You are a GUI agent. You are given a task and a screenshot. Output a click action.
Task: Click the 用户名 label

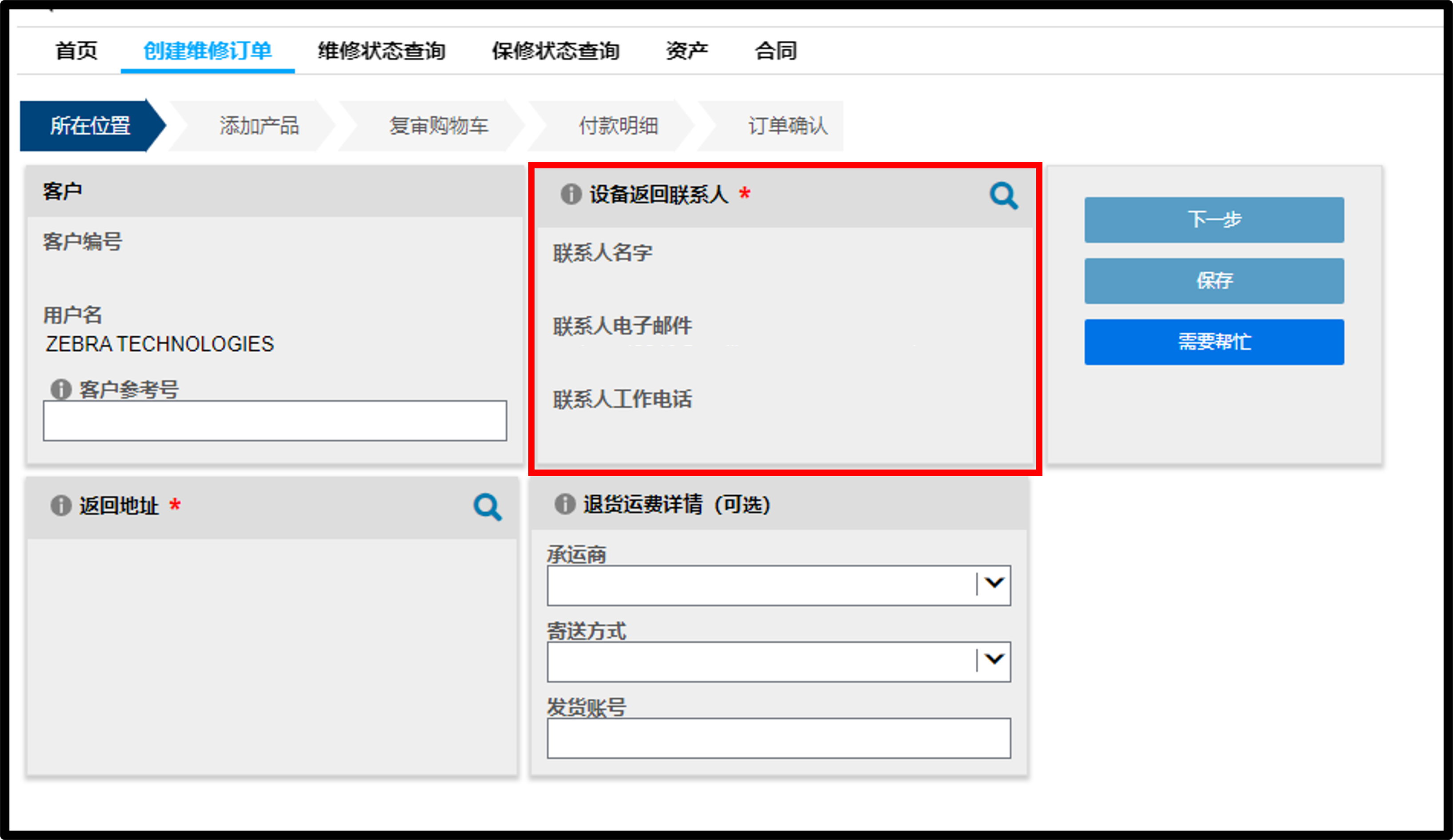pos(73,315)
